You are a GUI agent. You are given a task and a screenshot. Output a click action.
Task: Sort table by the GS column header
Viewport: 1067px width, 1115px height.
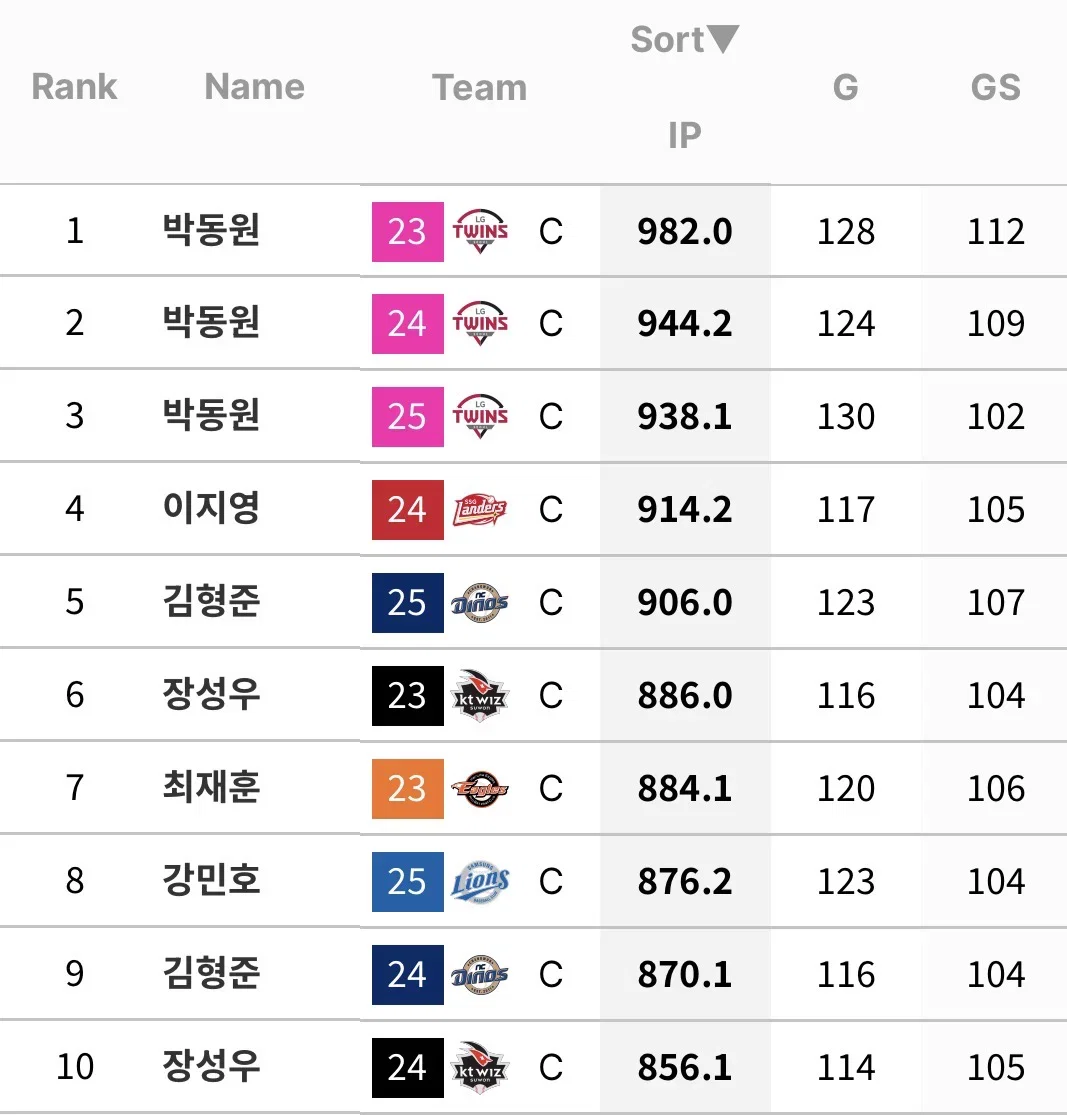996,87
